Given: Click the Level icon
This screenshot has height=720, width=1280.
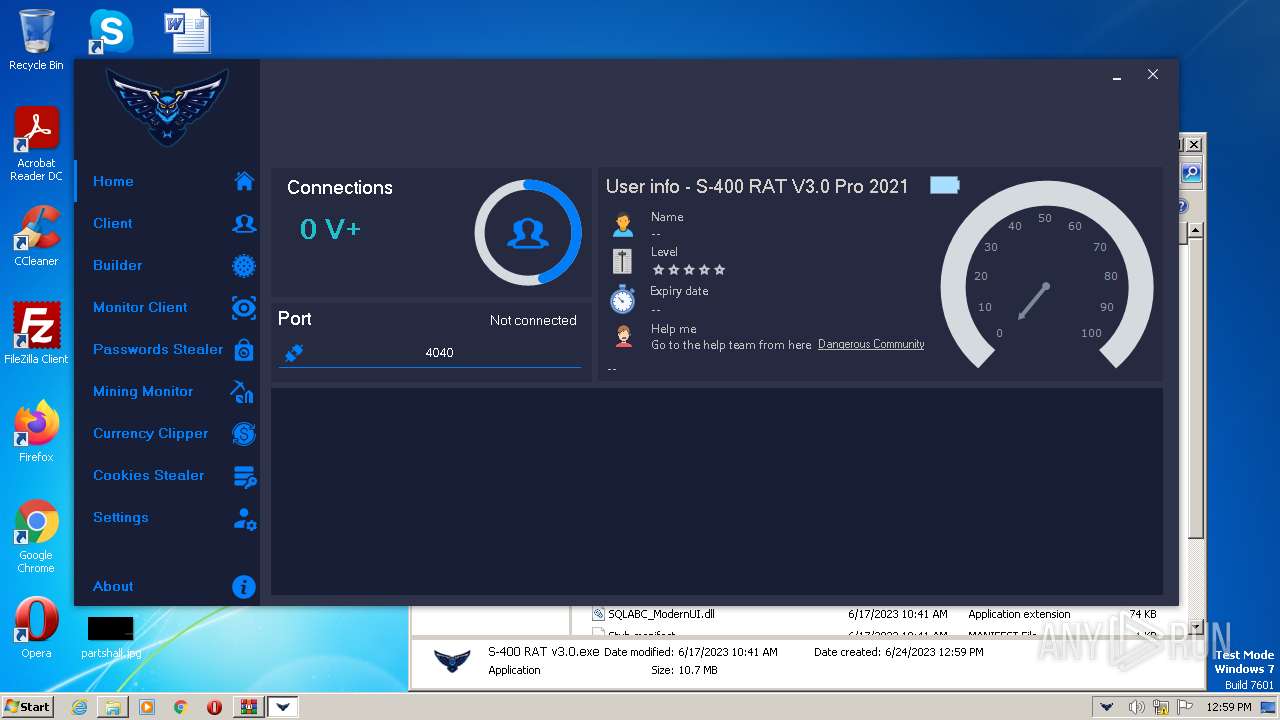Looking at the screenshot, I should (622, 261).
